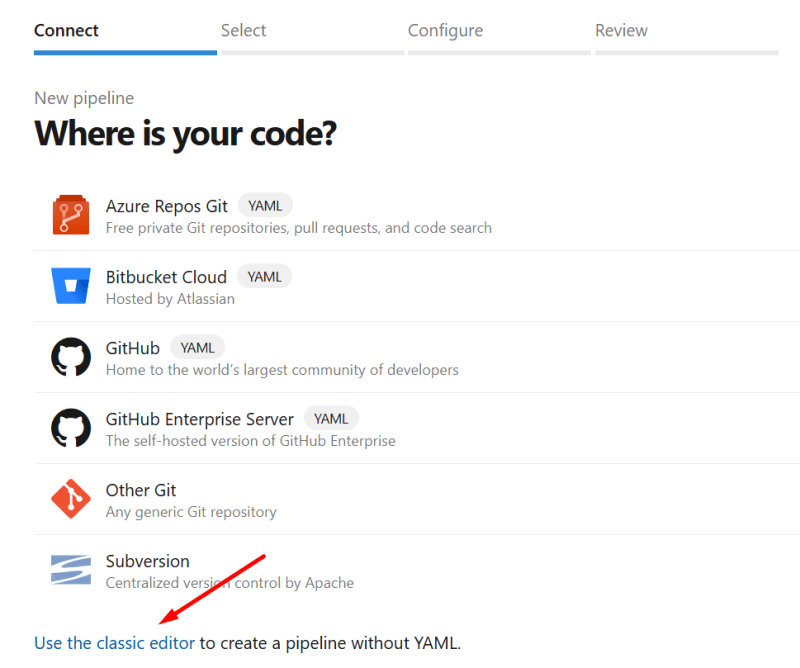The width and height of the screenshot is (800, 668).
Task: Open the Configure step tab
Action: [x=499, y=37]
